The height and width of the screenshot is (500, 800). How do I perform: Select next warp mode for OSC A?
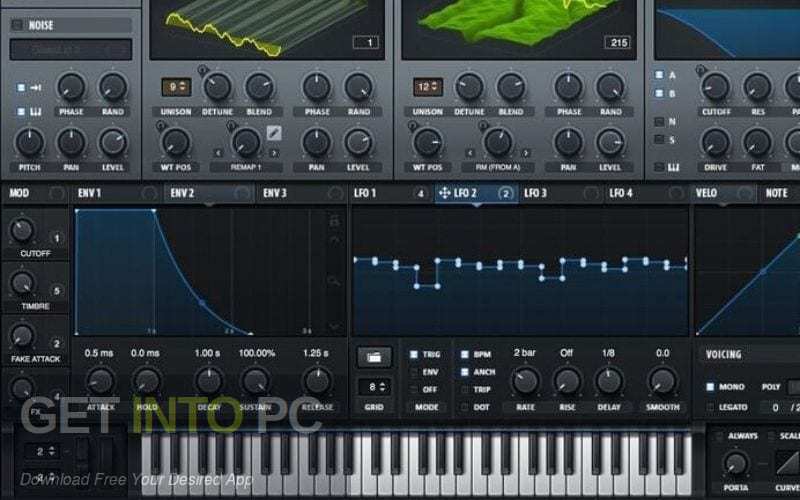[274, 153]
